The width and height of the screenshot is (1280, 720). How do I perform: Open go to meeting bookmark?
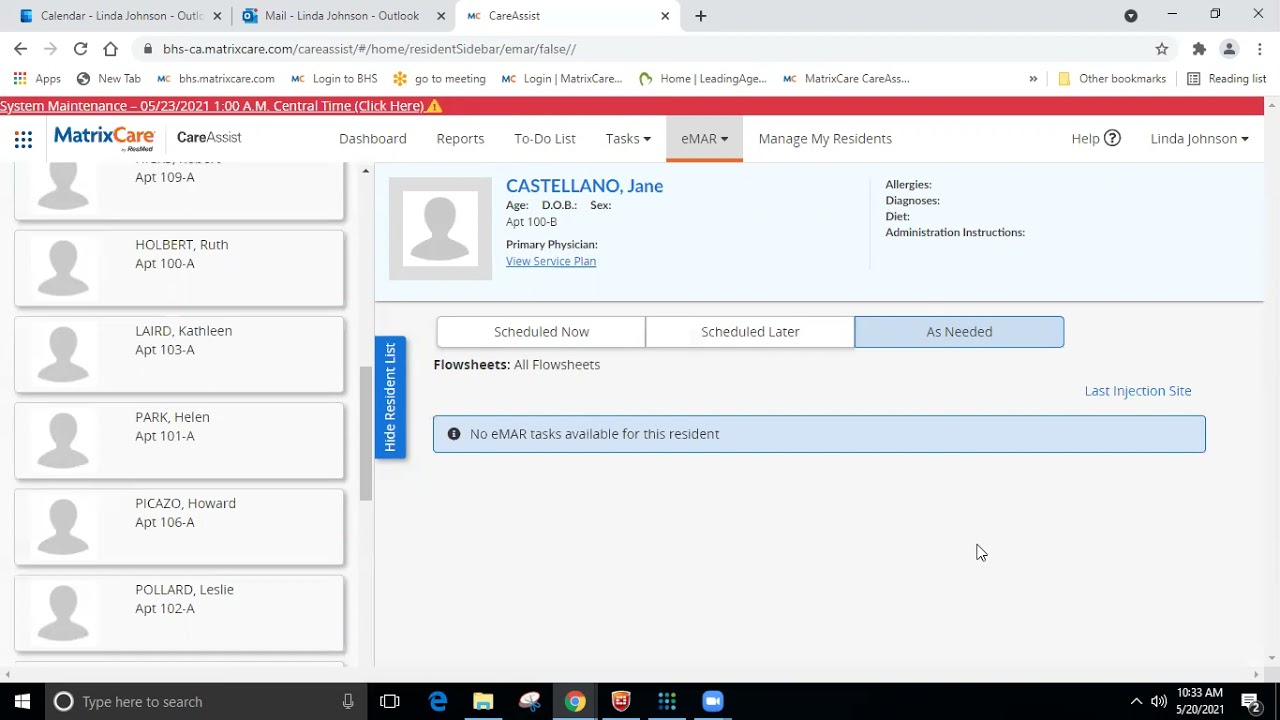[x=440, y=78]
